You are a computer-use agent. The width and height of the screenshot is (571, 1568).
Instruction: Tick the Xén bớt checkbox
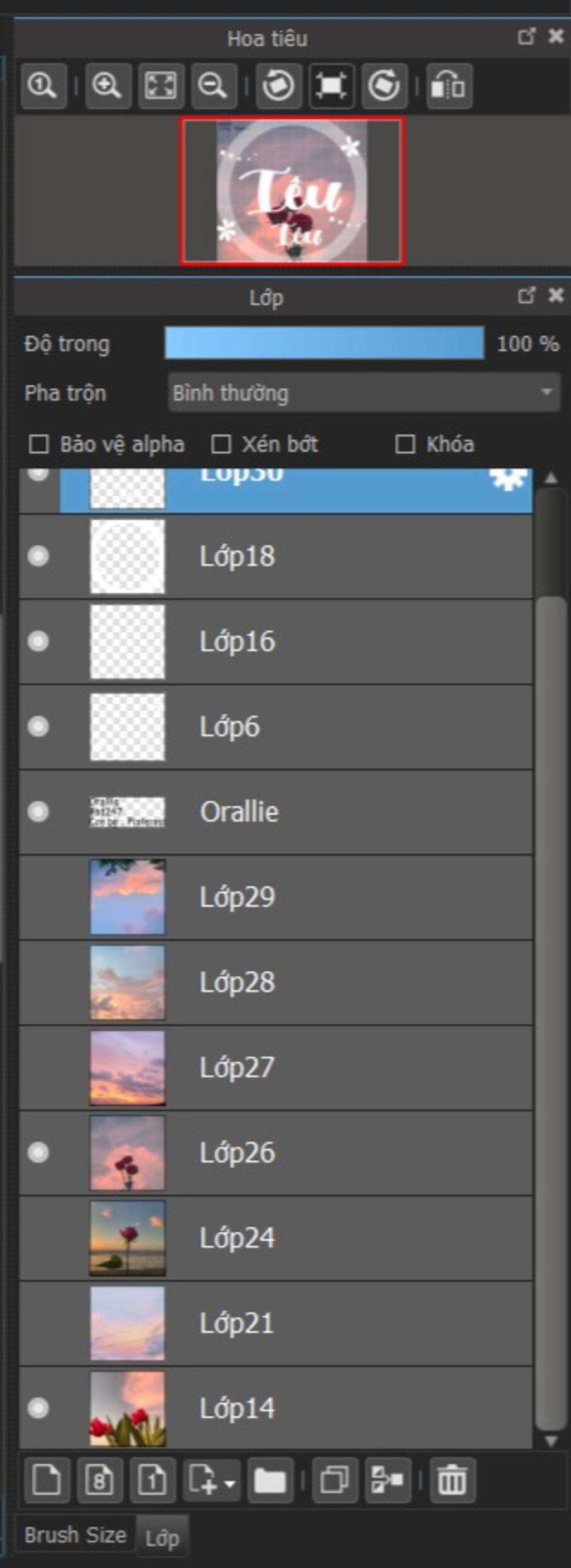coord(220,444)
